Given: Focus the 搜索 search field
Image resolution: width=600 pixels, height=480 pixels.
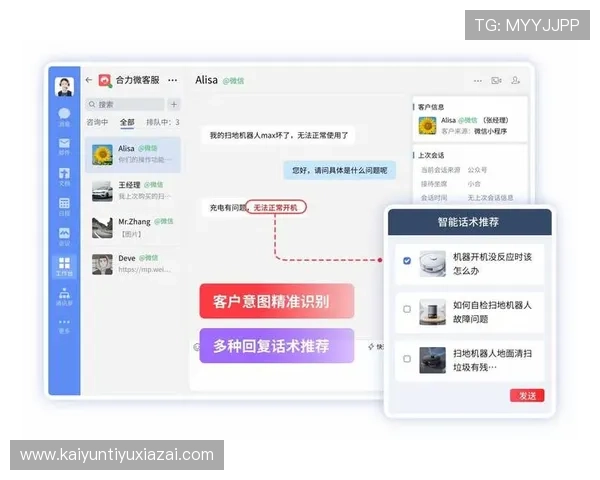Looking at the screenshot, I should (x=125, y=104).
